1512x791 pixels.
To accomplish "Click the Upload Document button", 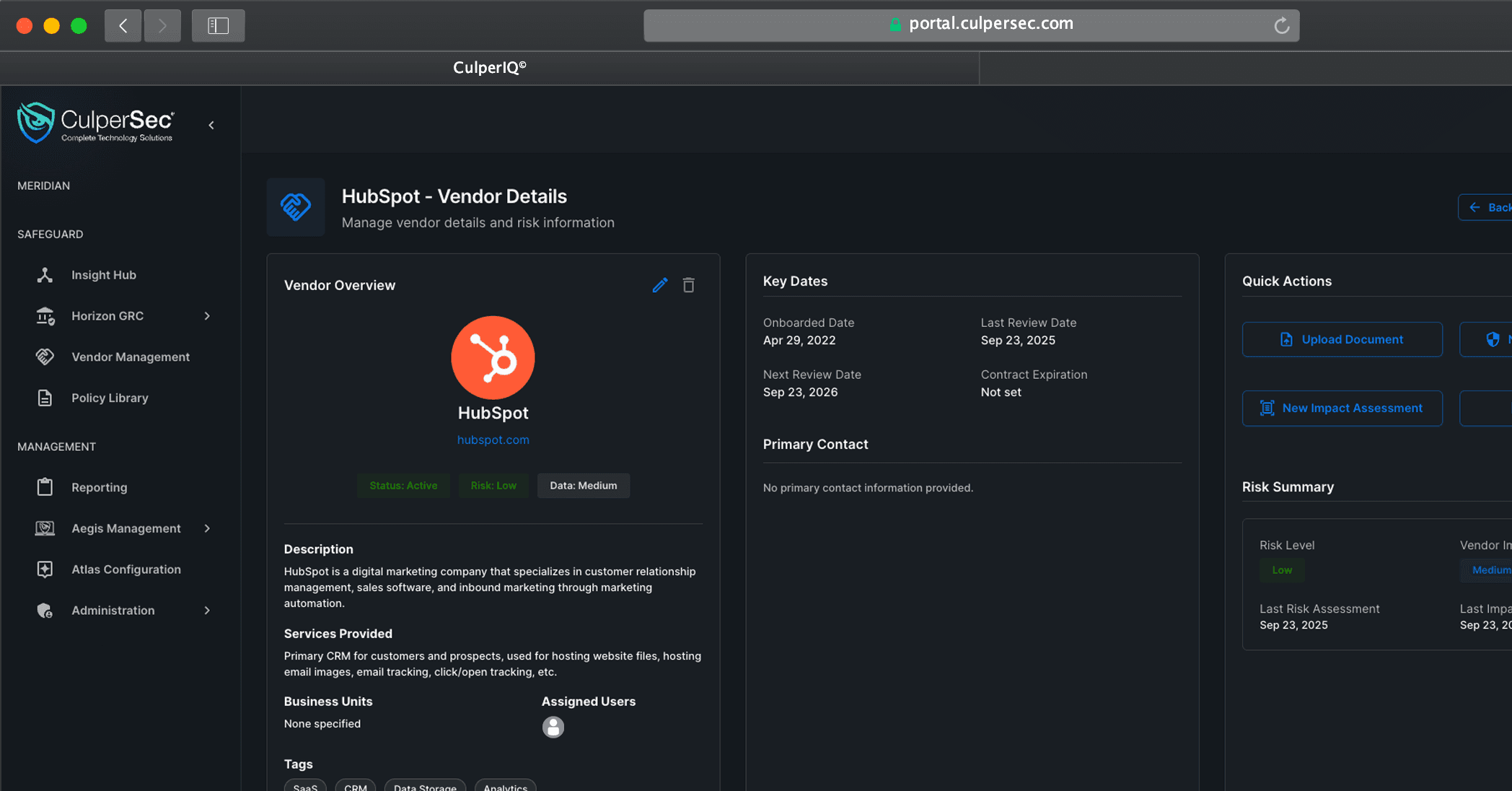I will tap(1342, 339).
